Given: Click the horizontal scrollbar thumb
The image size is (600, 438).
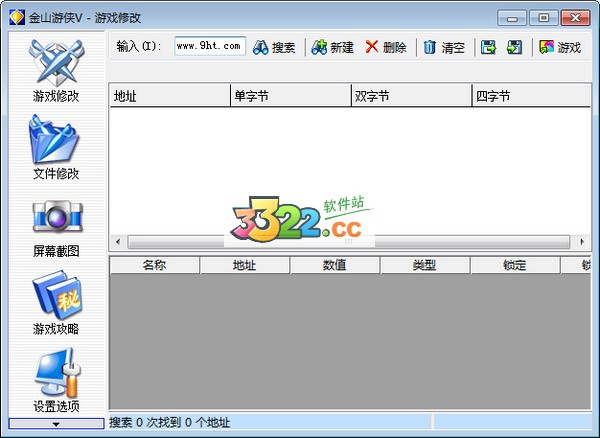Looking at the screenshot, I should 349,242.
